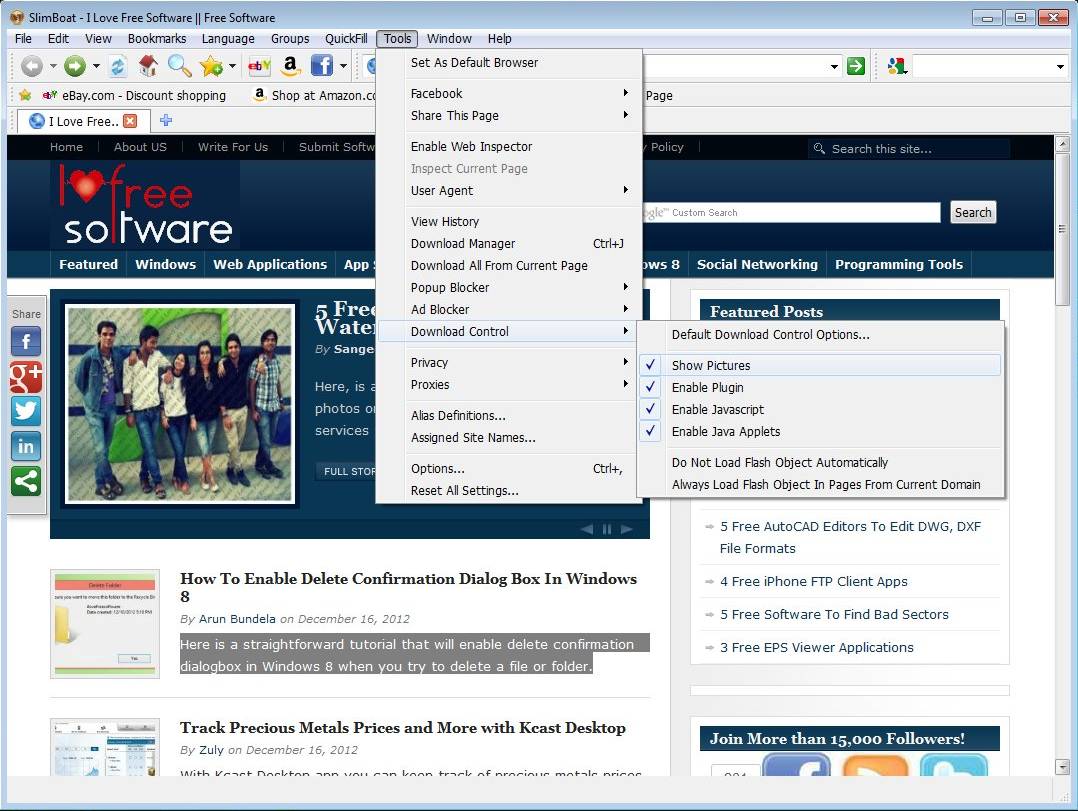The width and height of the screenshot is (1078, 811).
Task: Click the vertical scrollbar down arrow
Action: coord(1062,766)
